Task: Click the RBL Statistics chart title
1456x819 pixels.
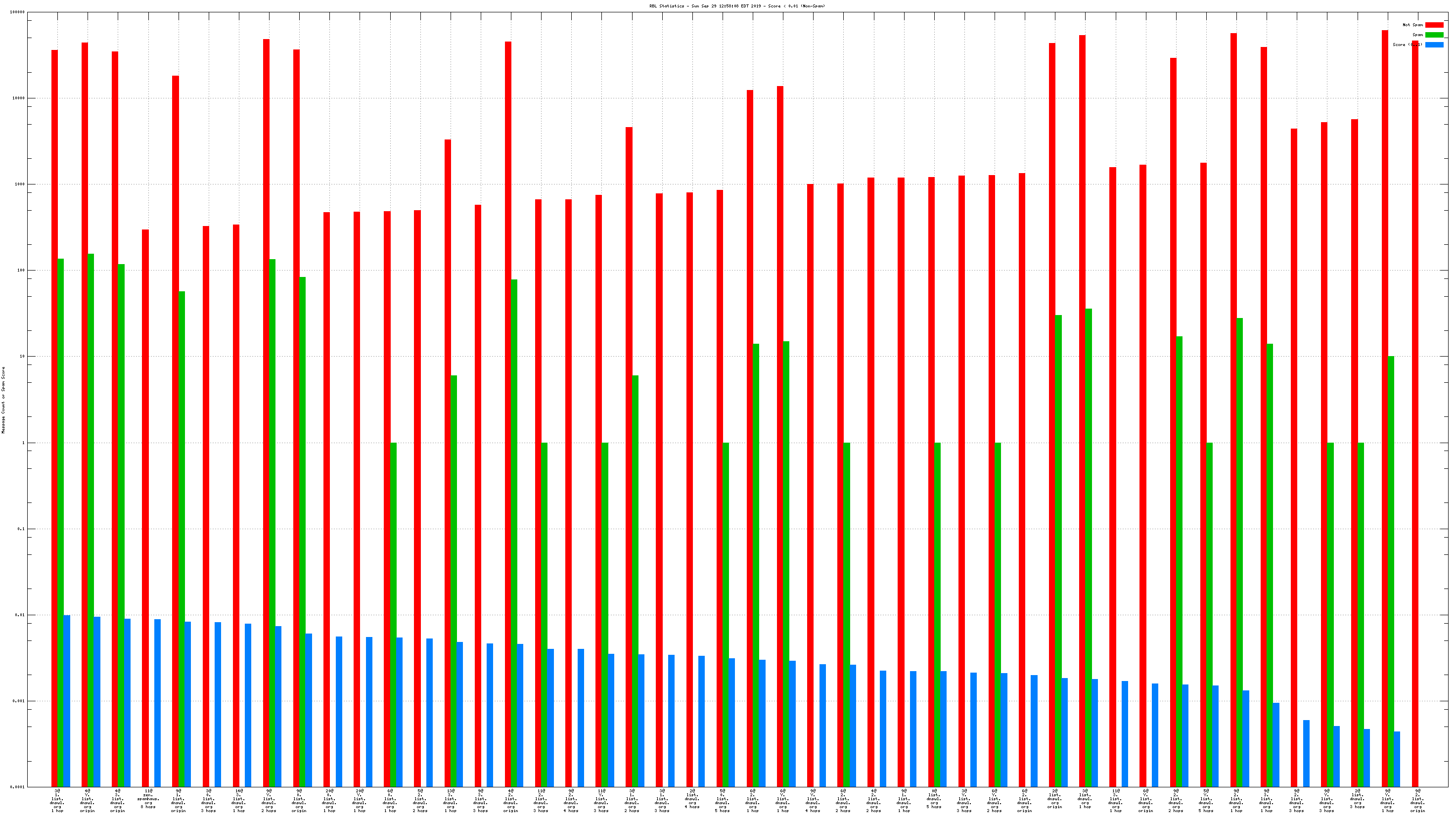Action: (x=737, y=6)
